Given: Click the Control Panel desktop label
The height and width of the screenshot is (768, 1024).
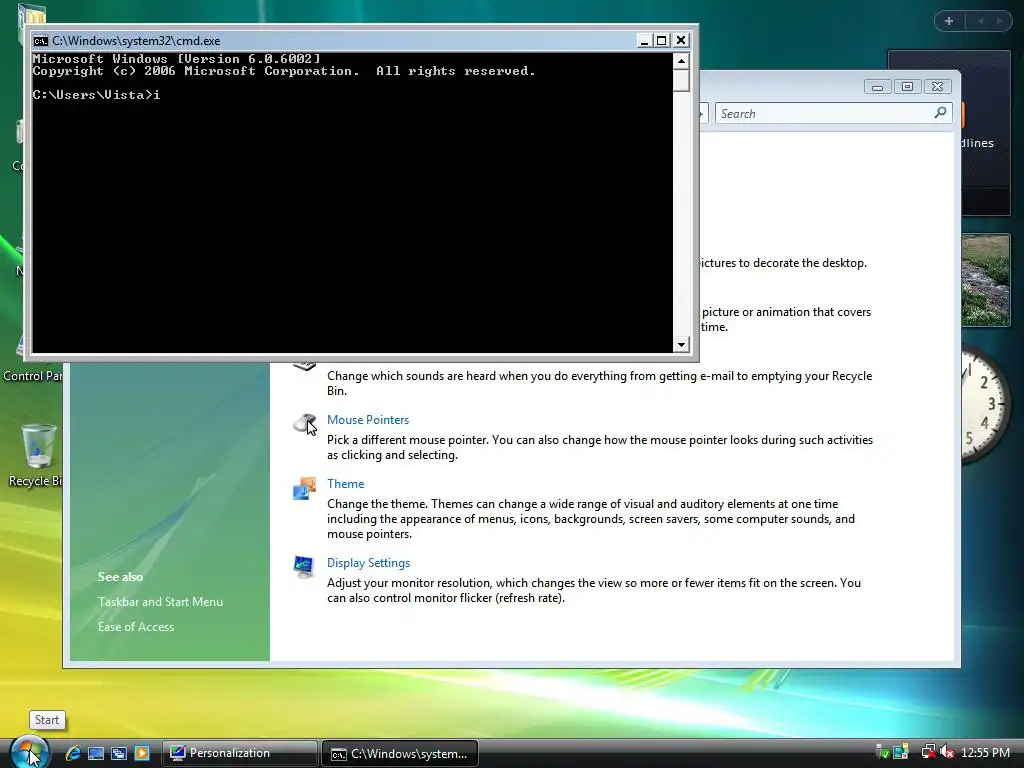Looking at the screenshot, I should pos(33,376).
